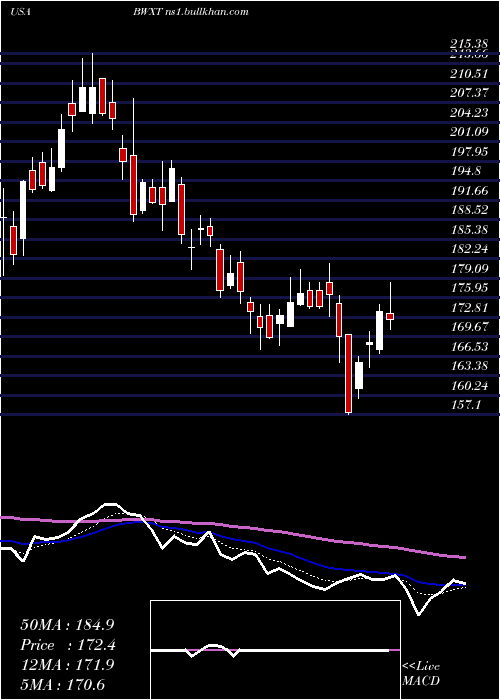The width and height of the screenshot is (500, 700).
Task: Click the 185.38 price level label
Action: tap(469, 229)
